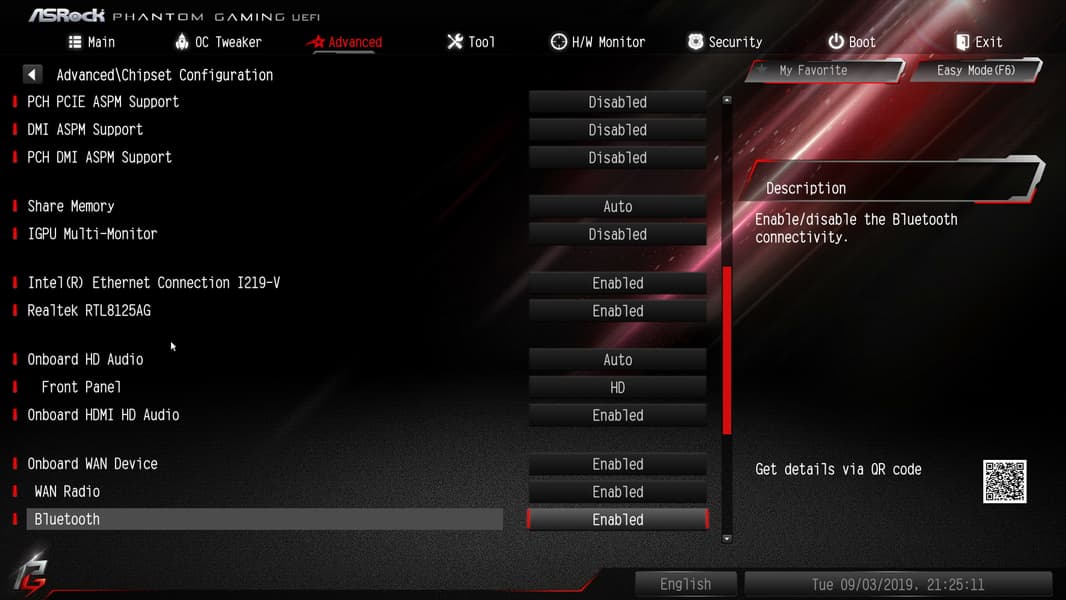Screen dimensions: 1066x600
Task: Click the QR code image
Action: click(x=1004, y=481)
